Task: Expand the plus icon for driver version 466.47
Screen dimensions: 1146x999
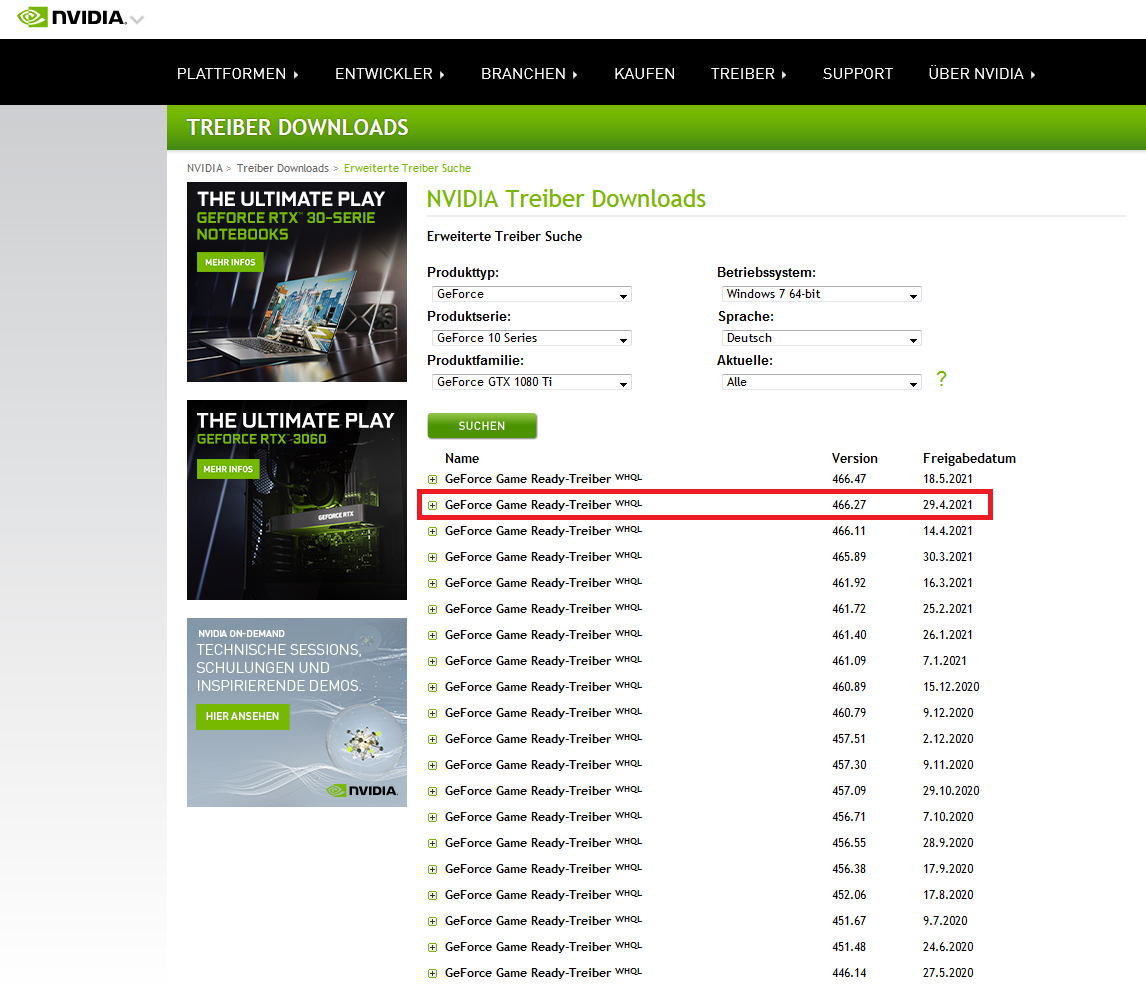Action: coord(433,479)
